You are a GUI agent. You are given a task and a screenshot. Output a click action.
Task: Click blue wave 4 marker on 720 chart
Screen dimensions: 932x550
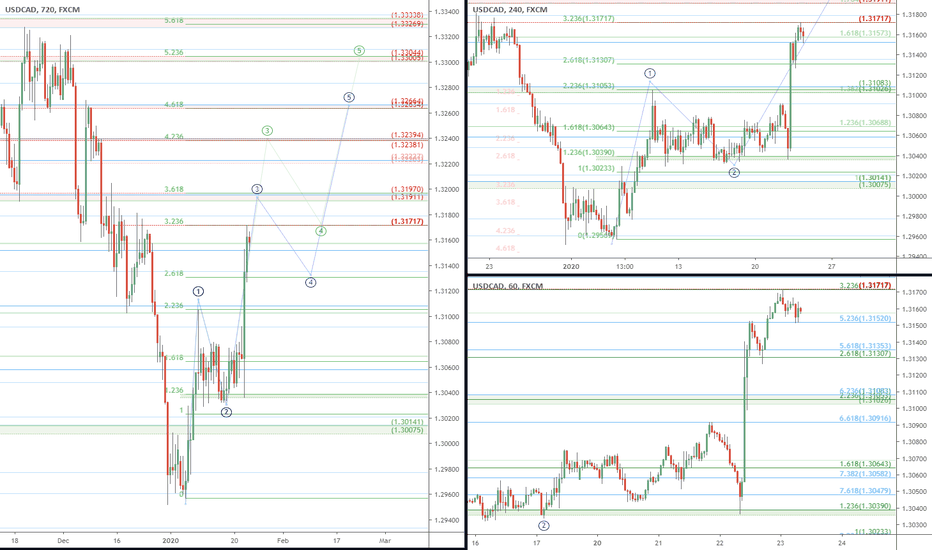(x=311, y=282)
